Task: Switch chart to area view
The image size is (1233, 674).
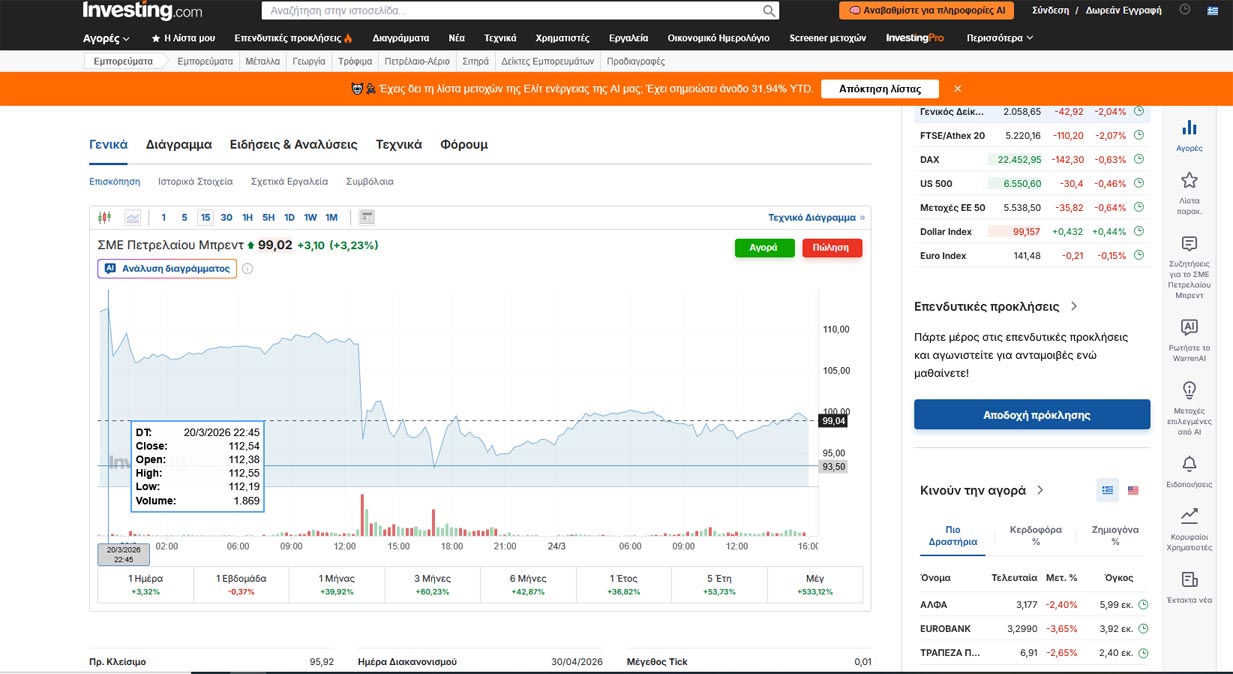Action: coord(133,217)
